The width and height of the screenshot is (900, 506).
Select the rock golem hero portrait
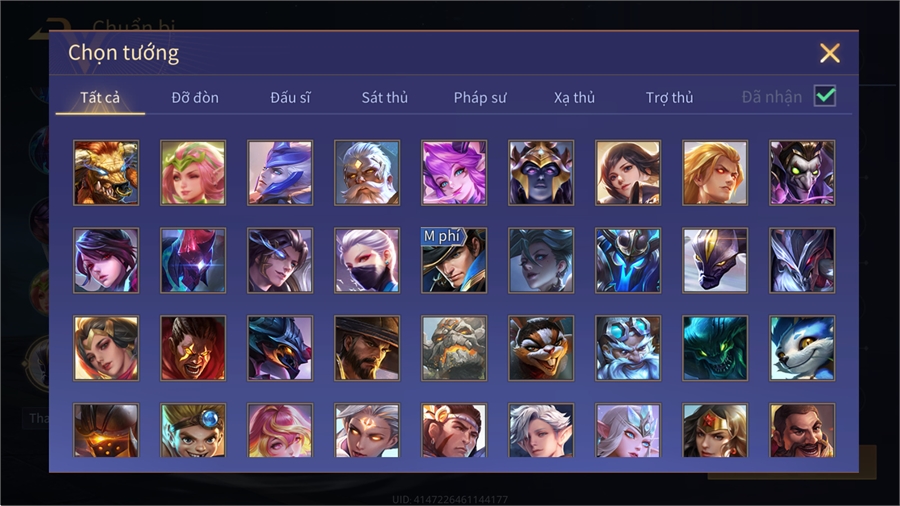click(454, 348)
